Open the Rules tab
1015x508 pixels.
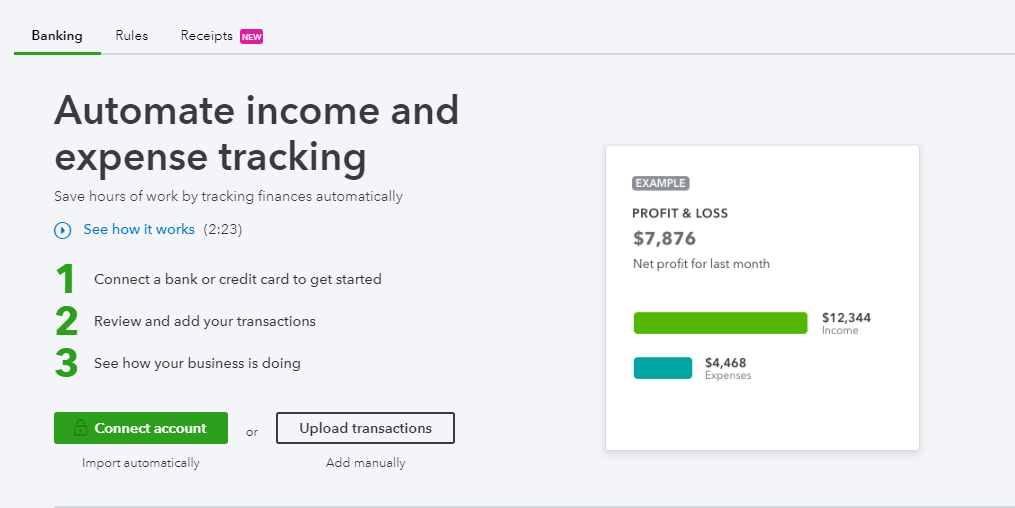132,36
